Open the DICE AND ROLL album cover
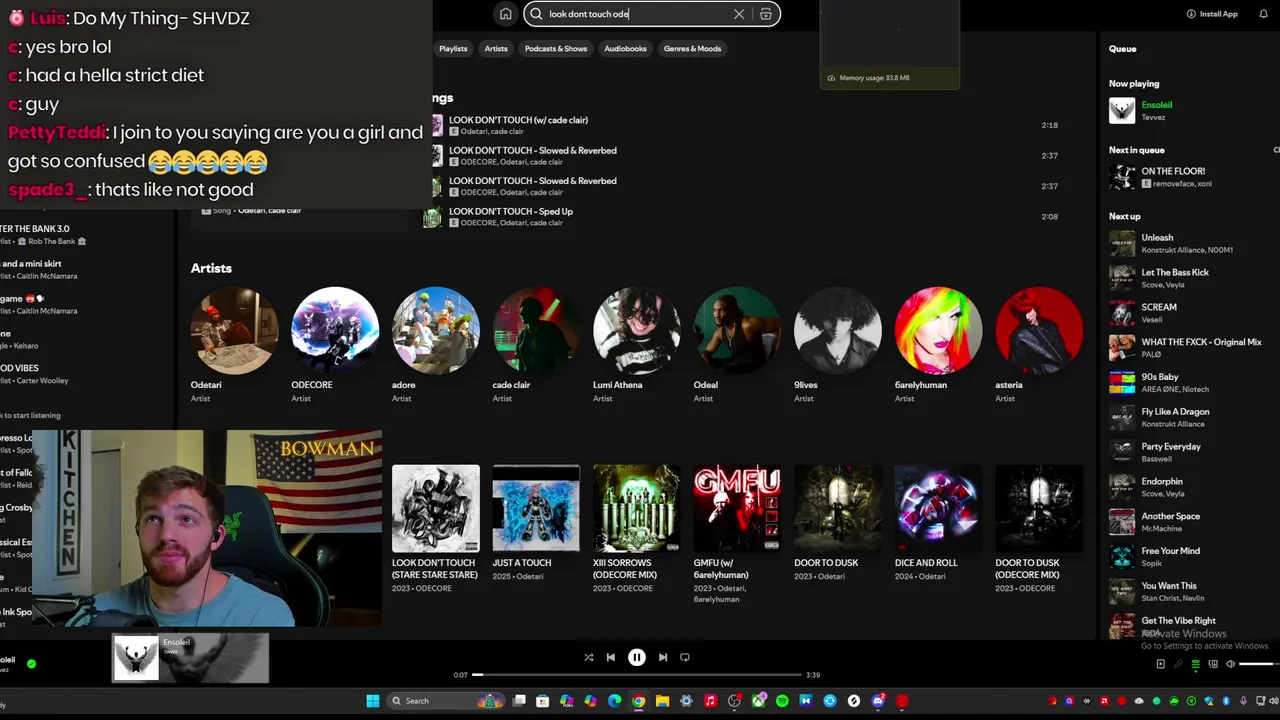 pyautogui.click(x=938, y=508)
